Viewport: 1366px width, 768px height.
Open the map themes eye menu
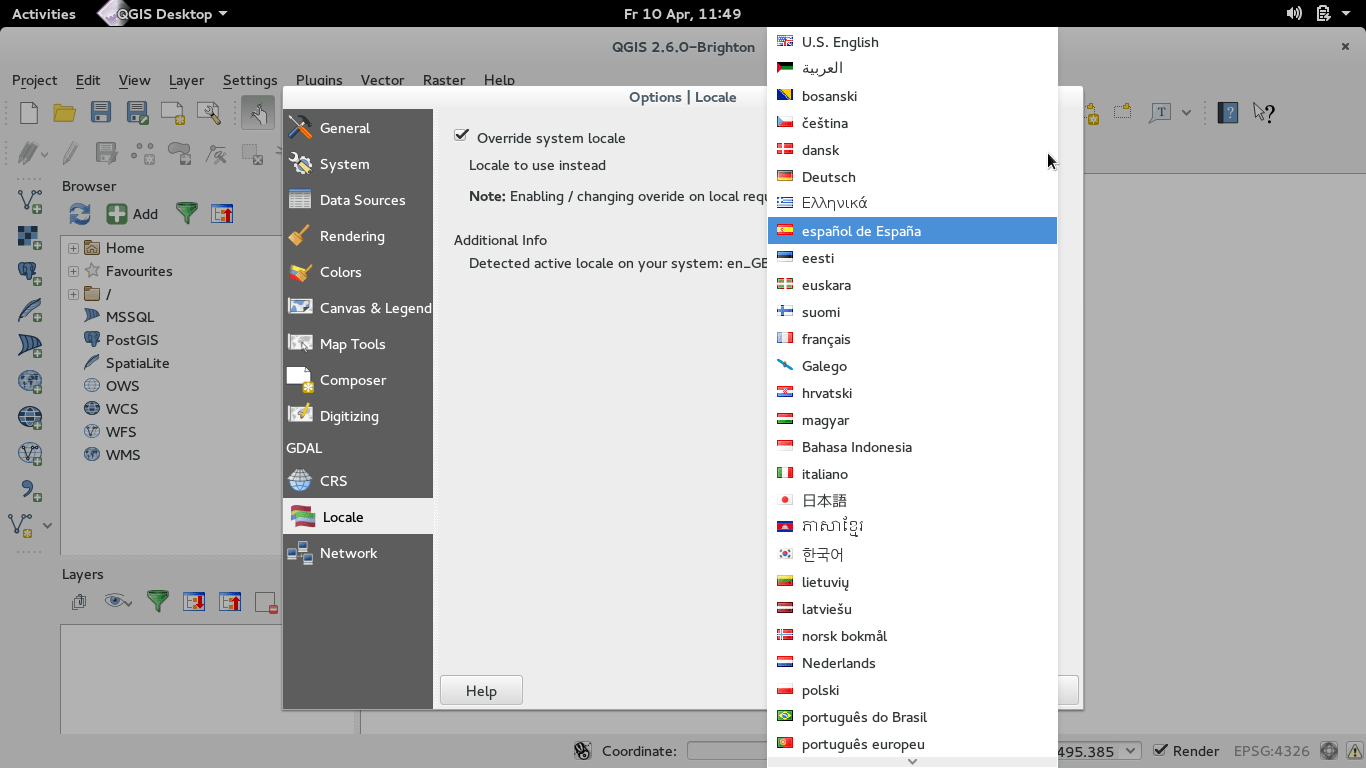pyautogui.click(x=117, y=601)
